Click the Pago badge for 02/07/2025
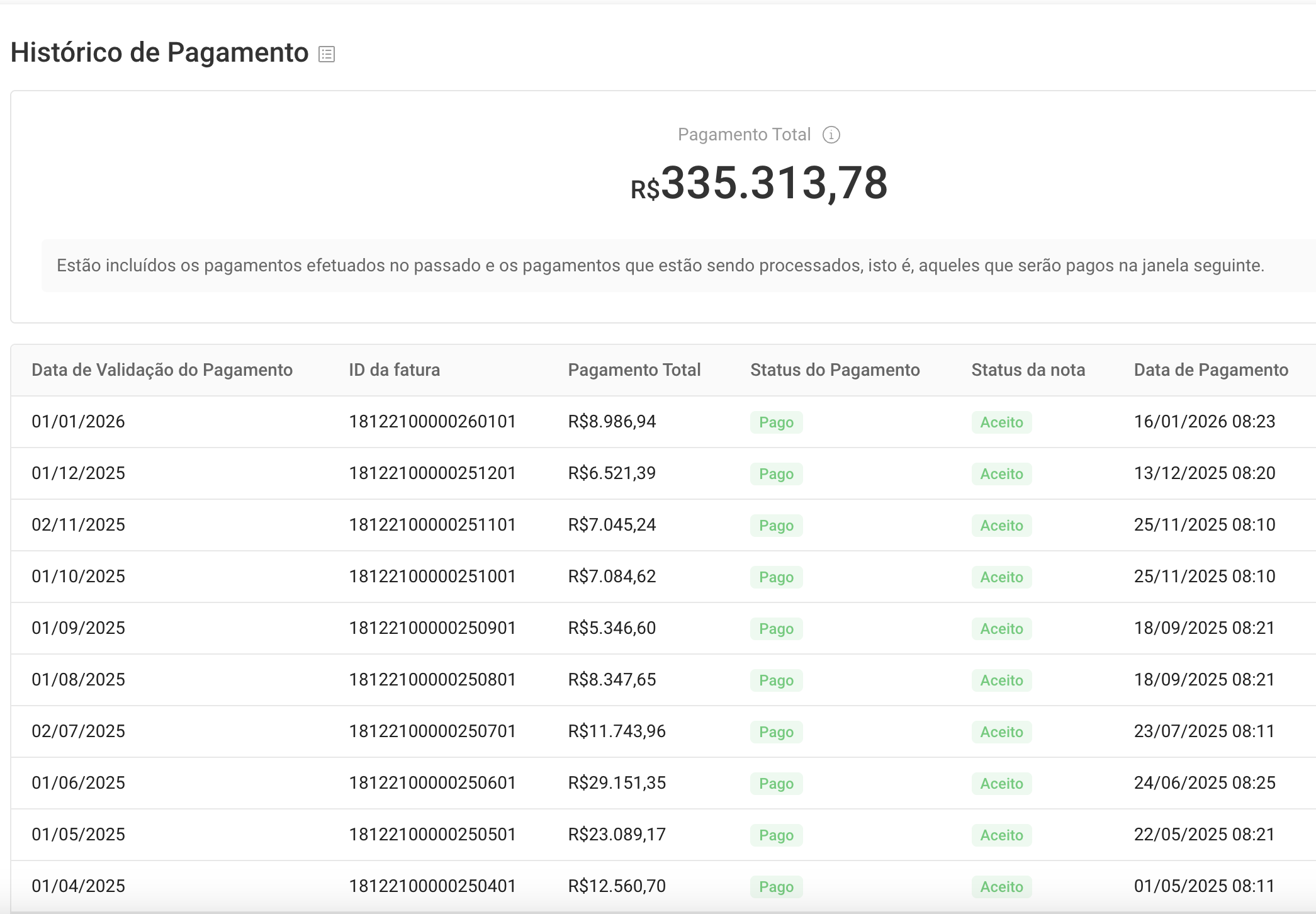The height and width of the screenshot is (914, 1316). point(776,732)
